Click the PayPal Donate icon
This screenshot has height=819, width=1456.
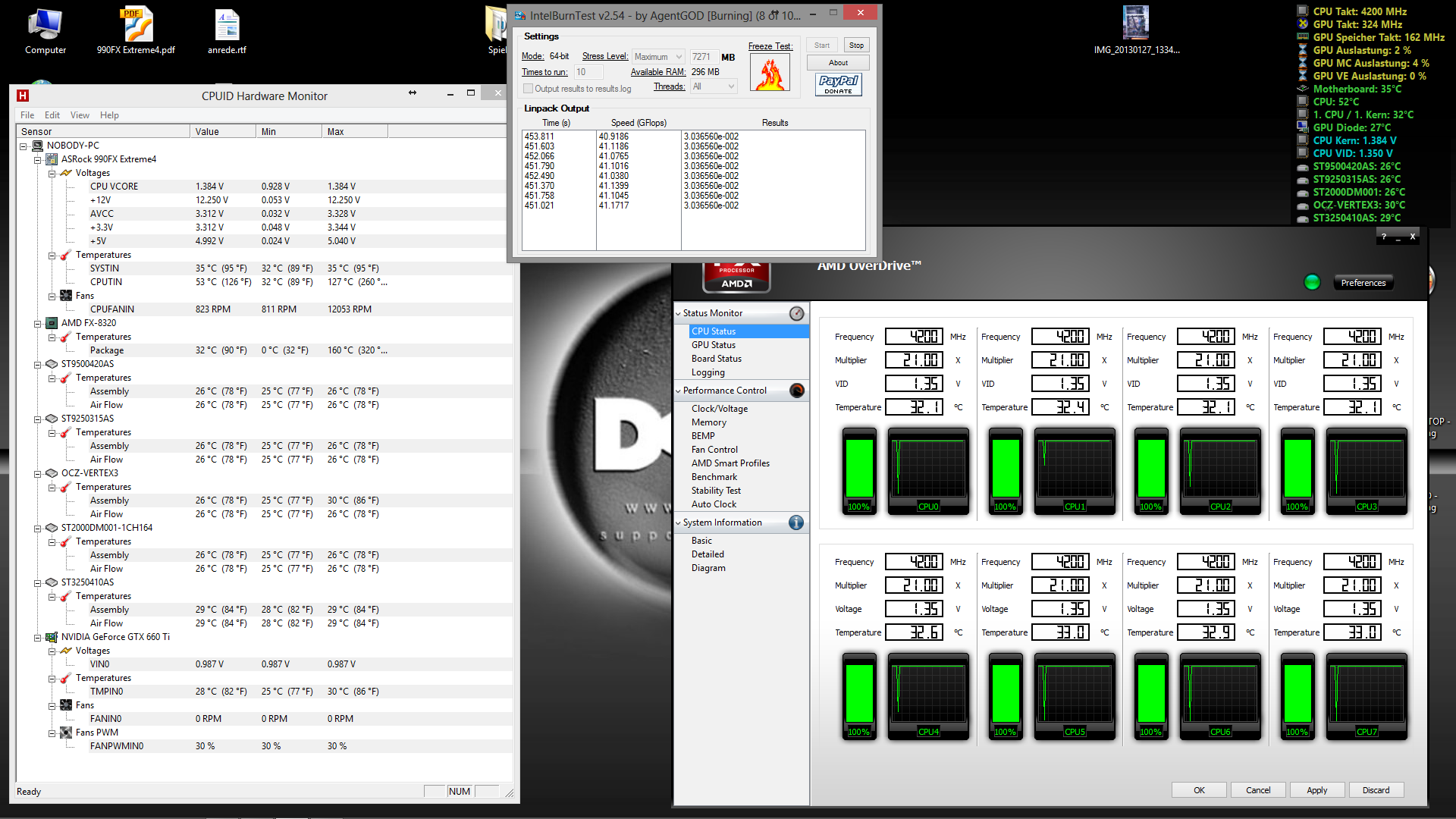point(838,84)
